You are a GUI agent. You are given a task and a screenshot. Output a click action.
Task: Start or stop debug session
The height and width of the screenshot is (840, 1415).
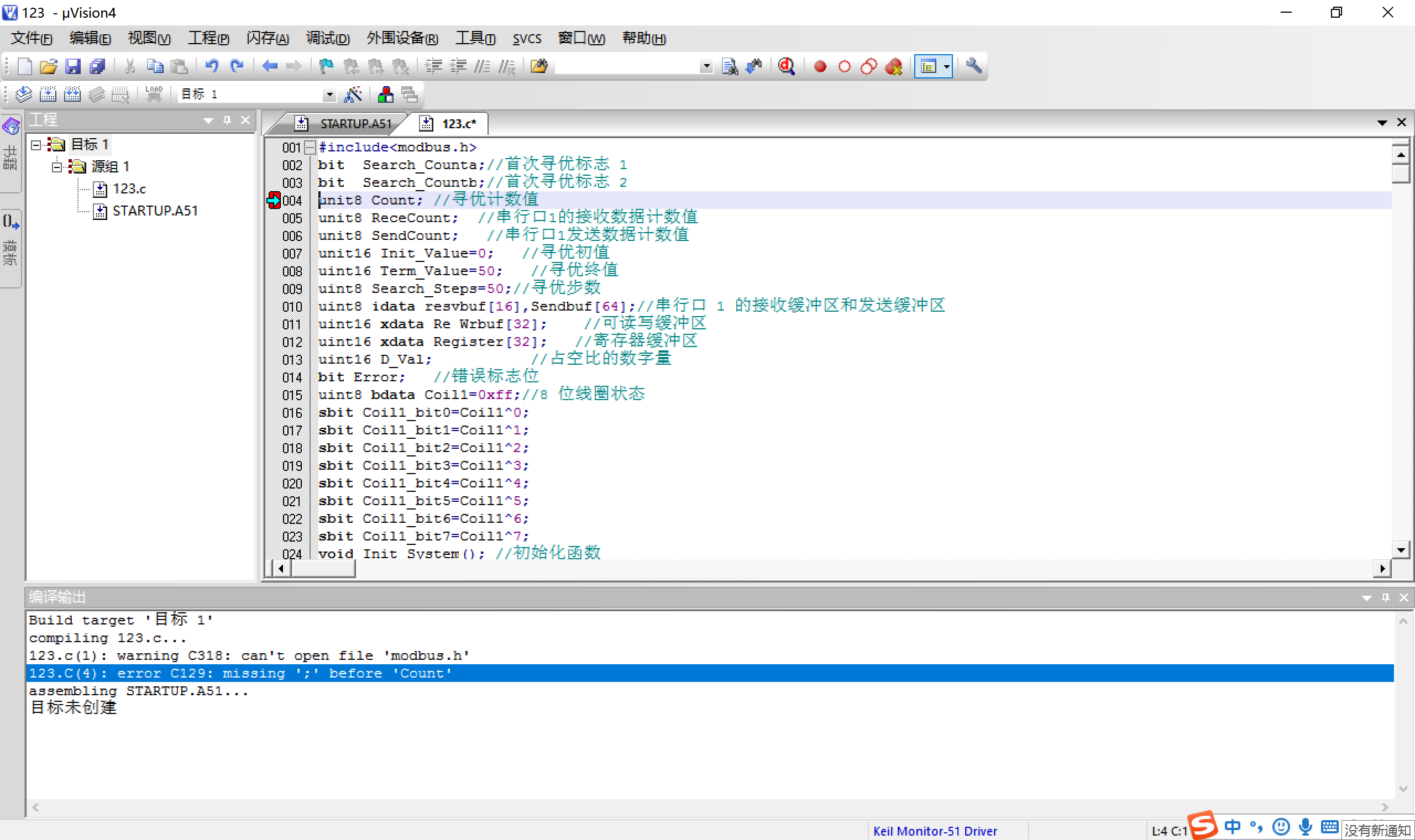click(786, 66)
